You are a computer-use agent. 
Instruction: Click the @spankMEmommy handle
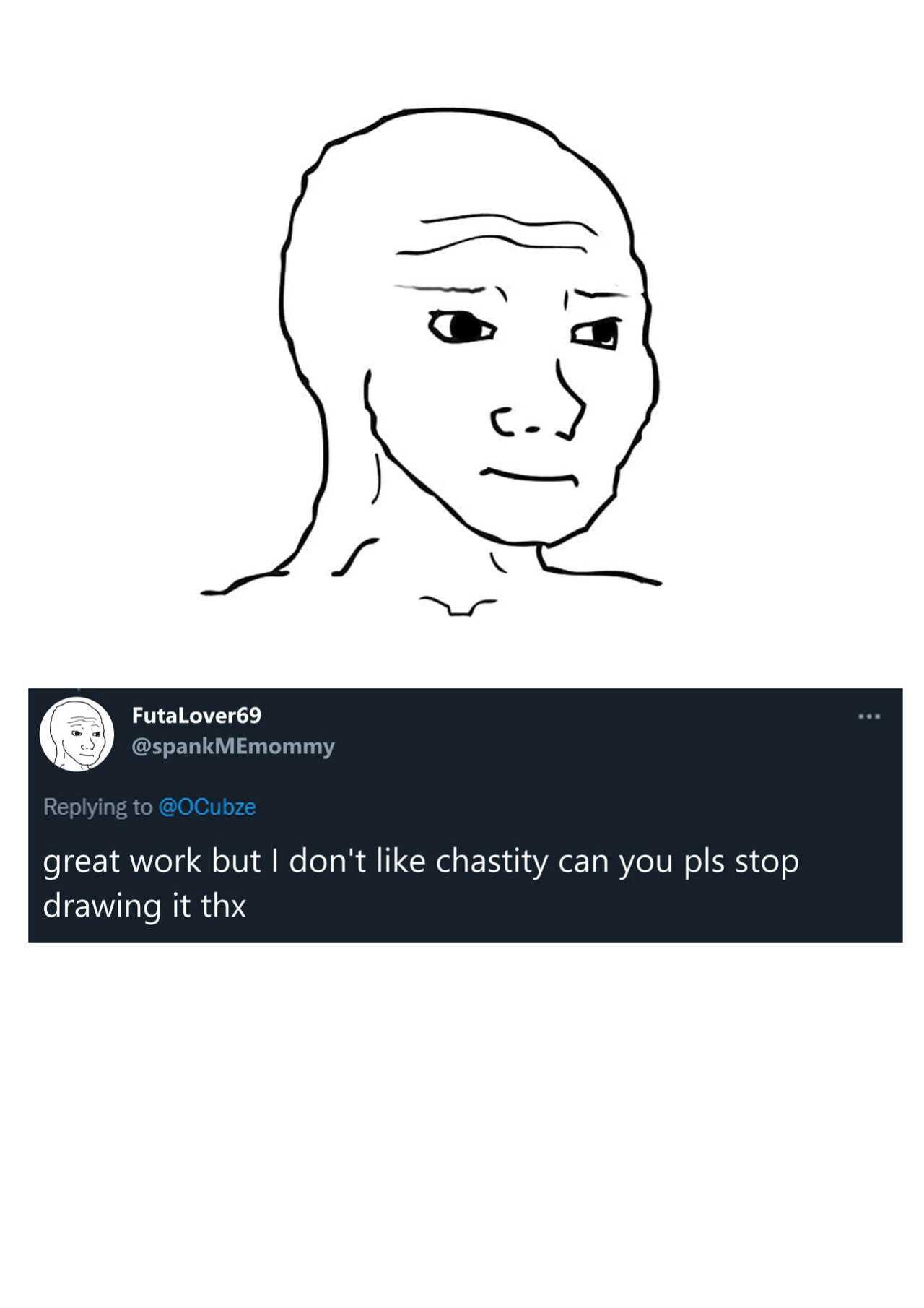(x=232, y=746)
